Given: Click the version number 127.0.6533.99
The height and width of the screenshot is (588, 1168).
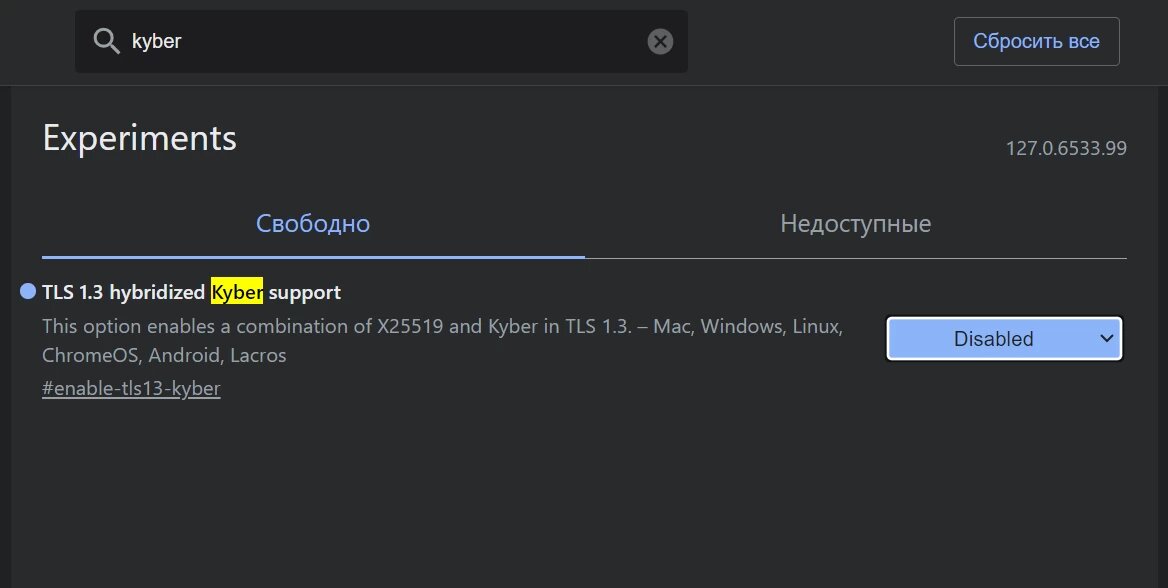Looking at the screenshot, I should 1066,148.
